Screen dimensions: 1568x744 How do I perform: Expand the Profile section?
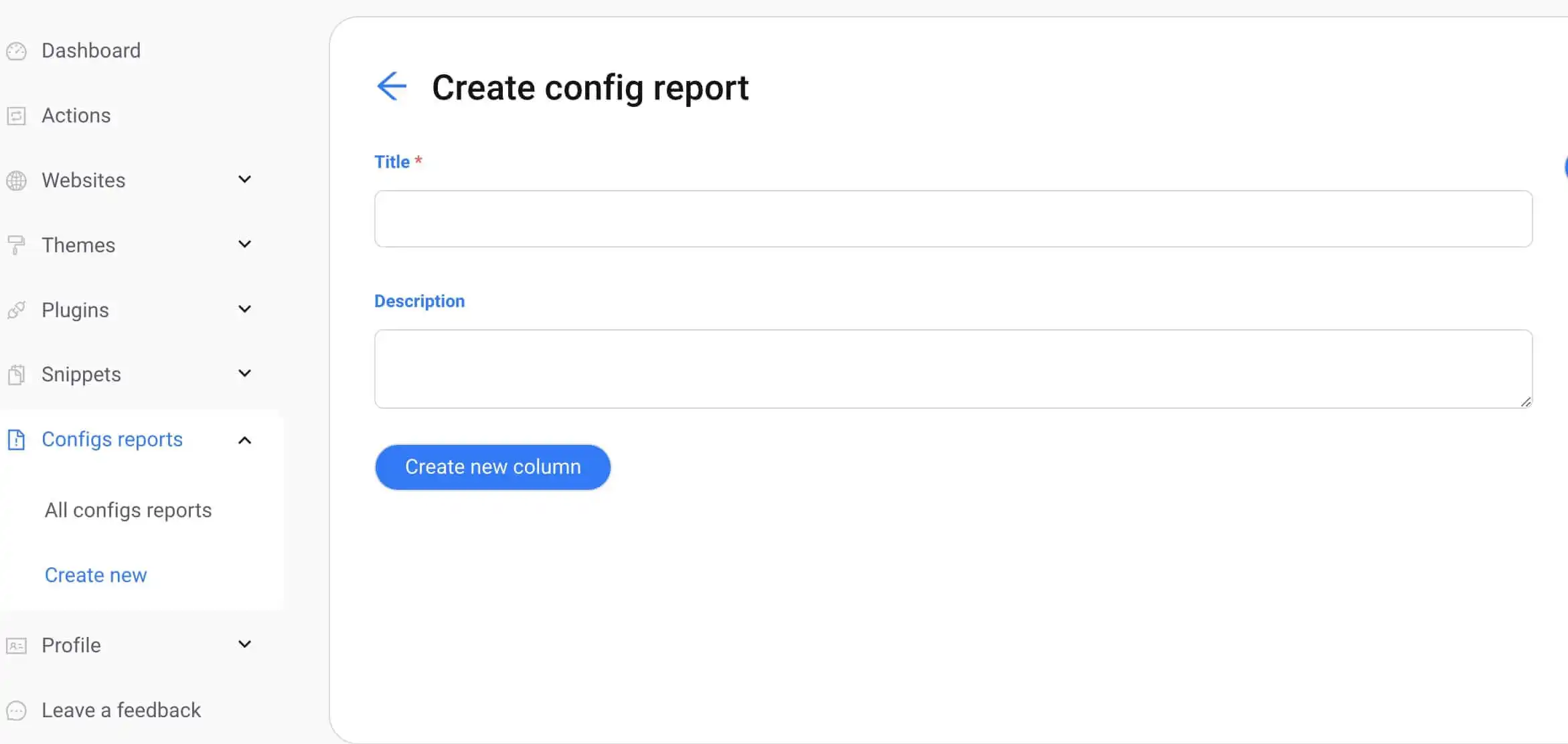[x=244, y=644]
